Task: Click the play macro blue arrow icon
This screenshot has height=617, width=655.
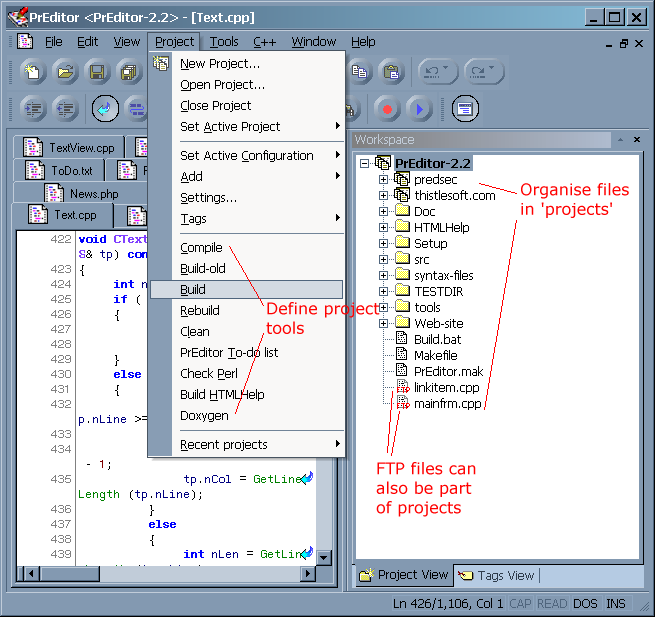Action: coord(419,109)
